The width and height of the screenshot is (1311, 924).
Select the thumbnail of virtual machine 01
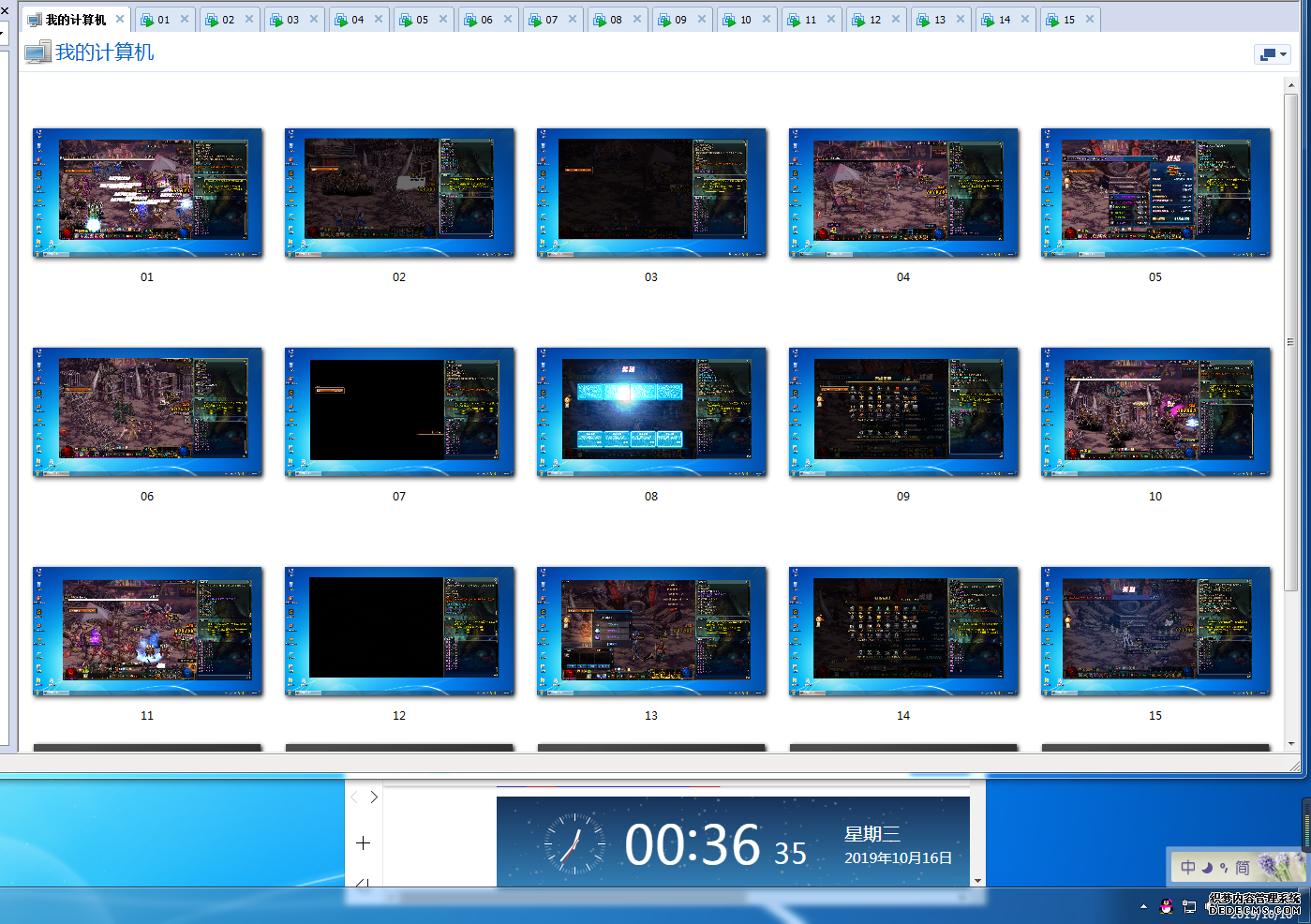tap(147, 192)
